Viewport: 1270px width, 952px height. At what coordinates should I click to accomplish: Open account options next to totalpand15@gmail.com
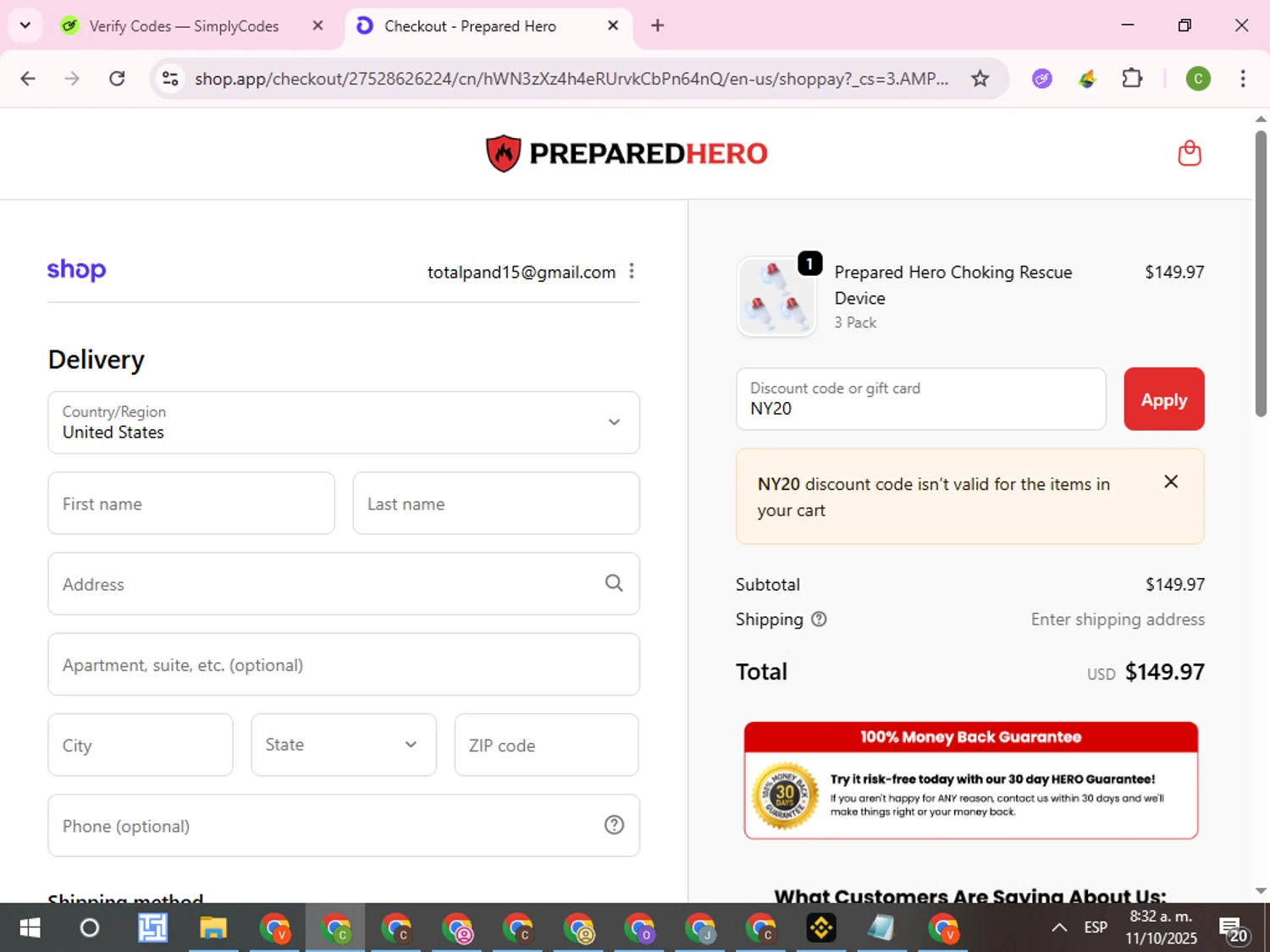pos(632,271)
